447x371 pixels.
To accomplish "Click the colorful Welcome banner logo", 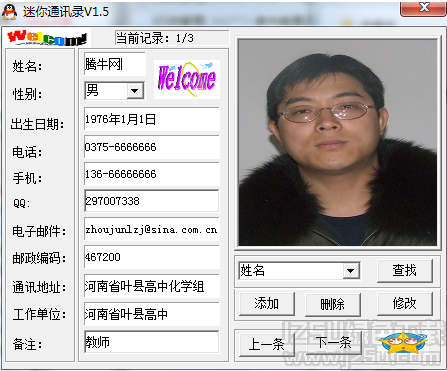I will tap(47, 38).
